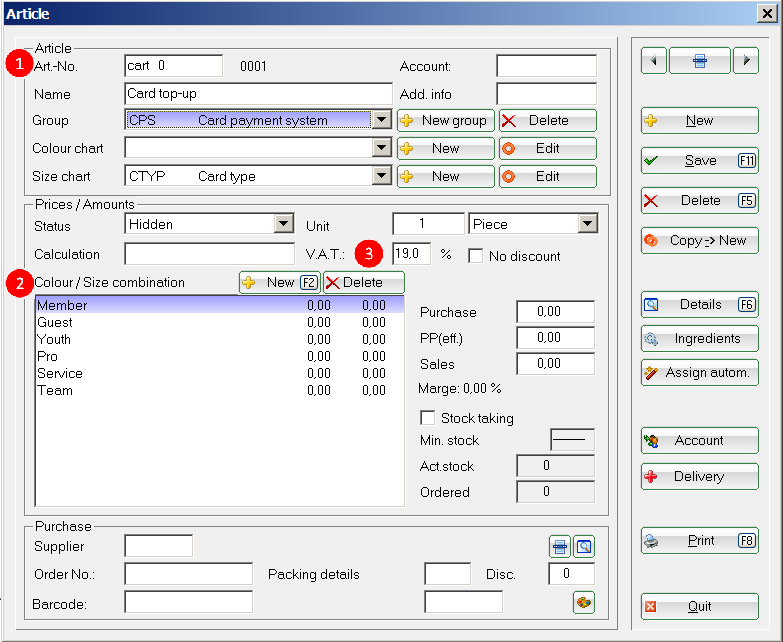This screenshot has width=783, height=642.
Task: Go to the next article with right arrow
Action: [x=745, y=61]
